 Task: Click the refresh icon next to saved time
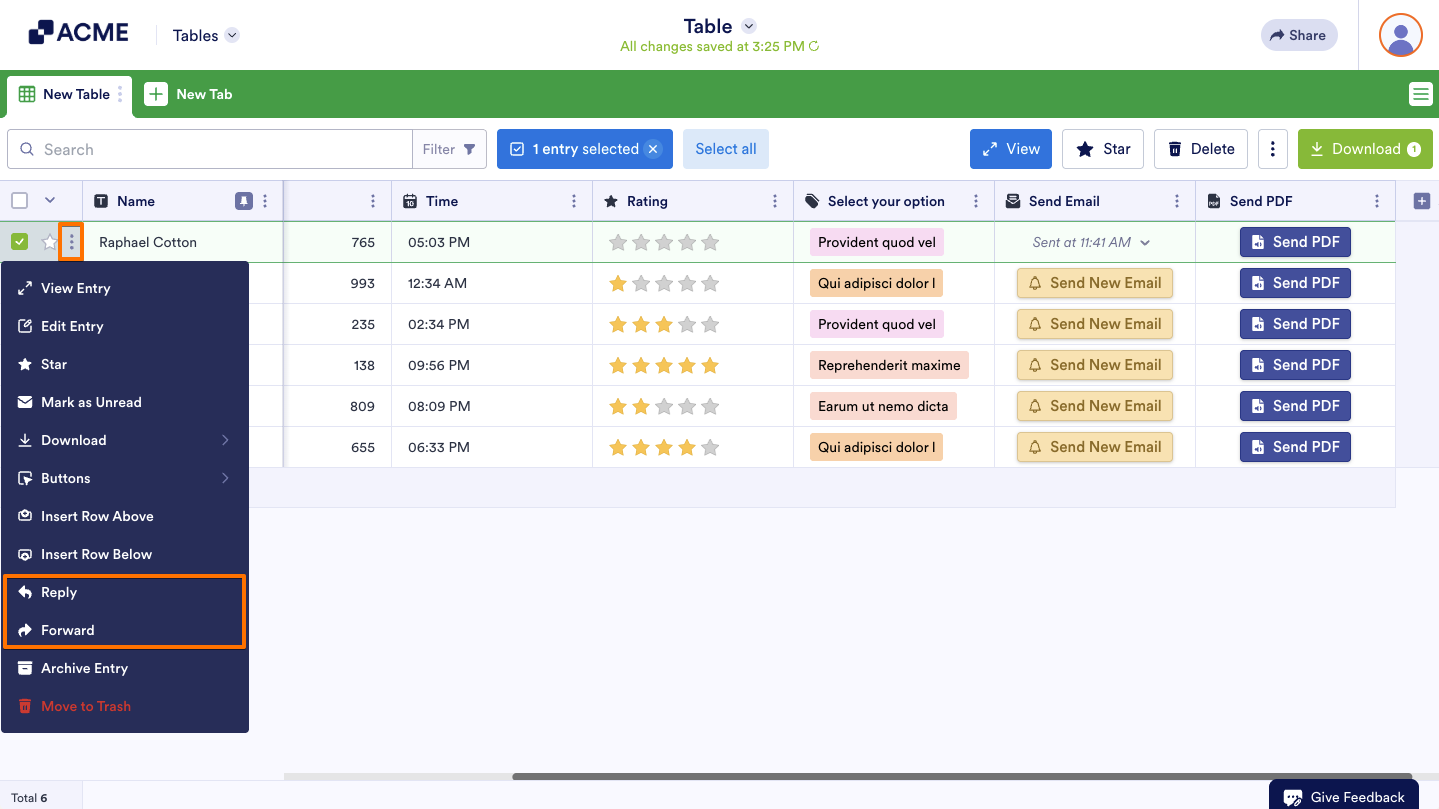click(814, 46)
